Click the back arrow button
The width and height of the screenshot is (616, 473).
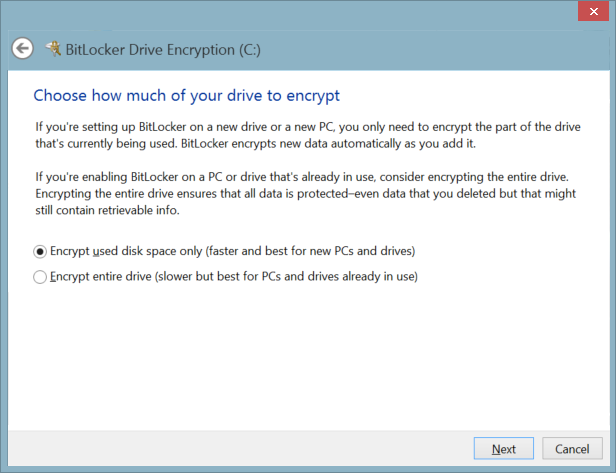pos(22,48)
